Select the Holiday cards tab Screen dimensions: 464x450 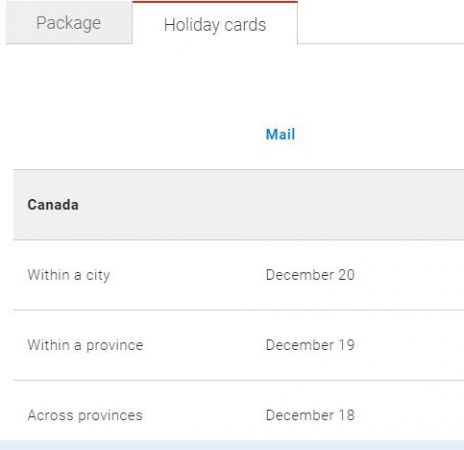point(215,23)
